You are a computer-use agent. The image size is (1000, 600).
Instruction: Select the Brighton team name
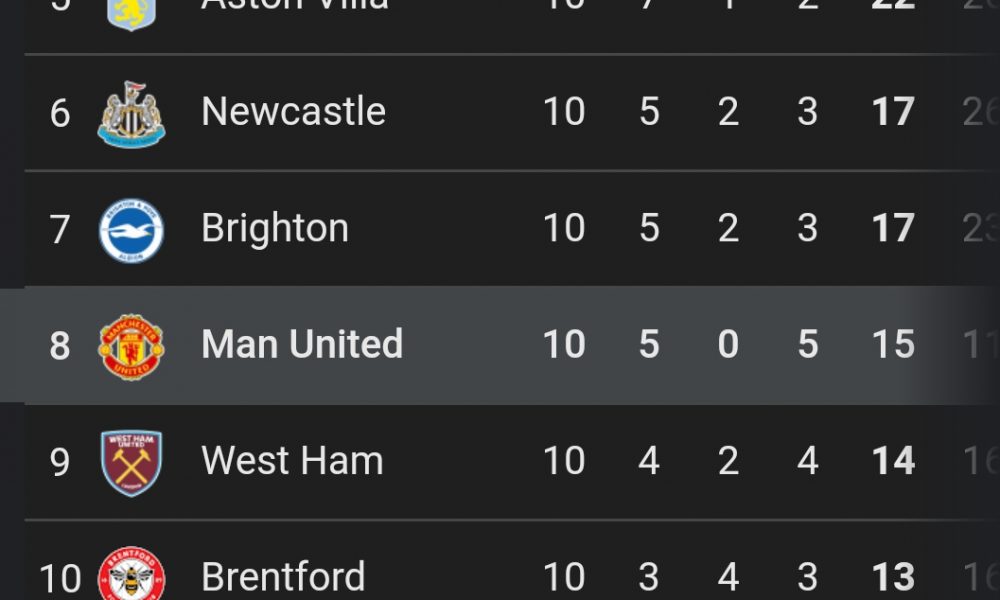[x=275, y=229]
